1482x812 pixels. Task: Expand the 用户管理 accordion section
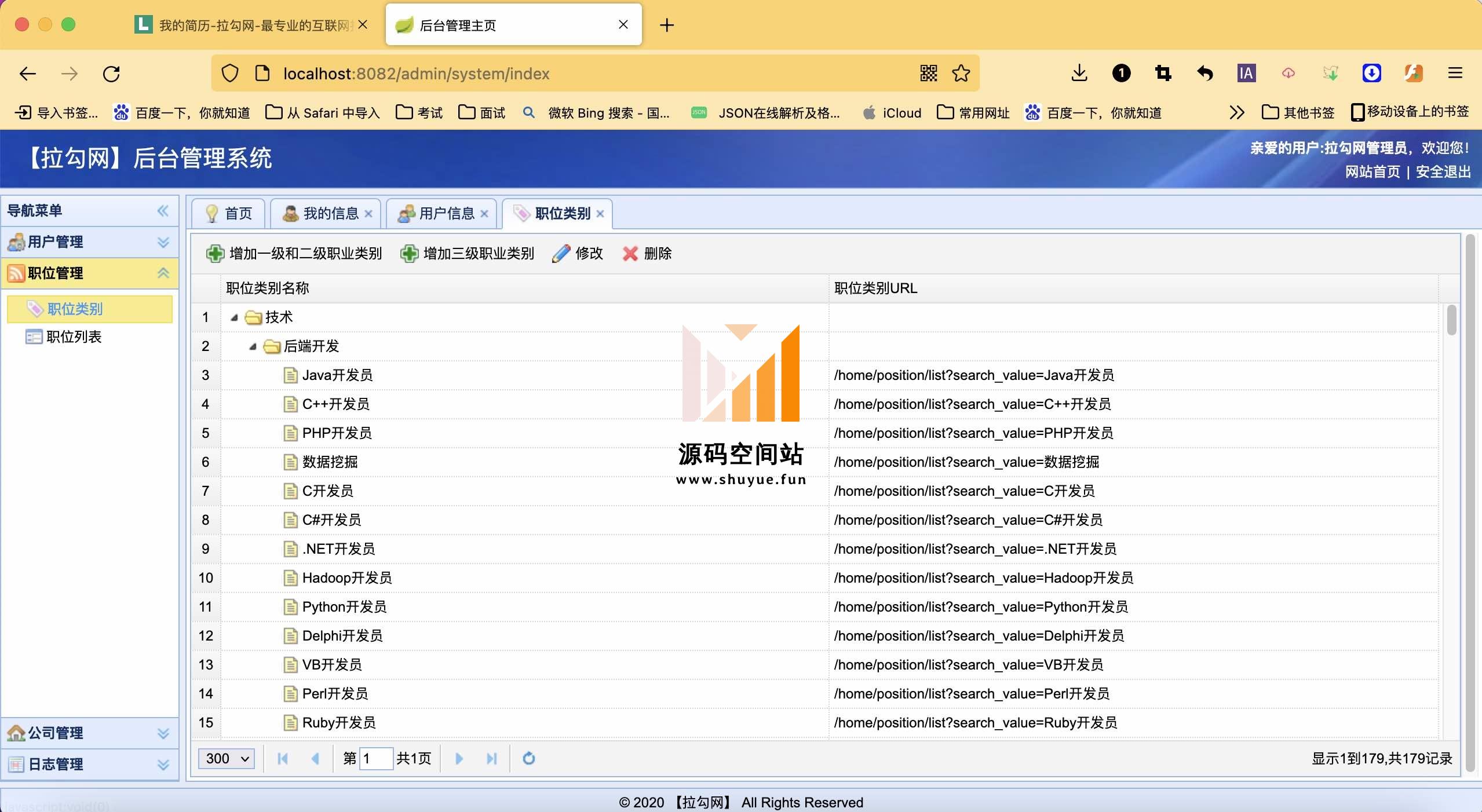163,242
